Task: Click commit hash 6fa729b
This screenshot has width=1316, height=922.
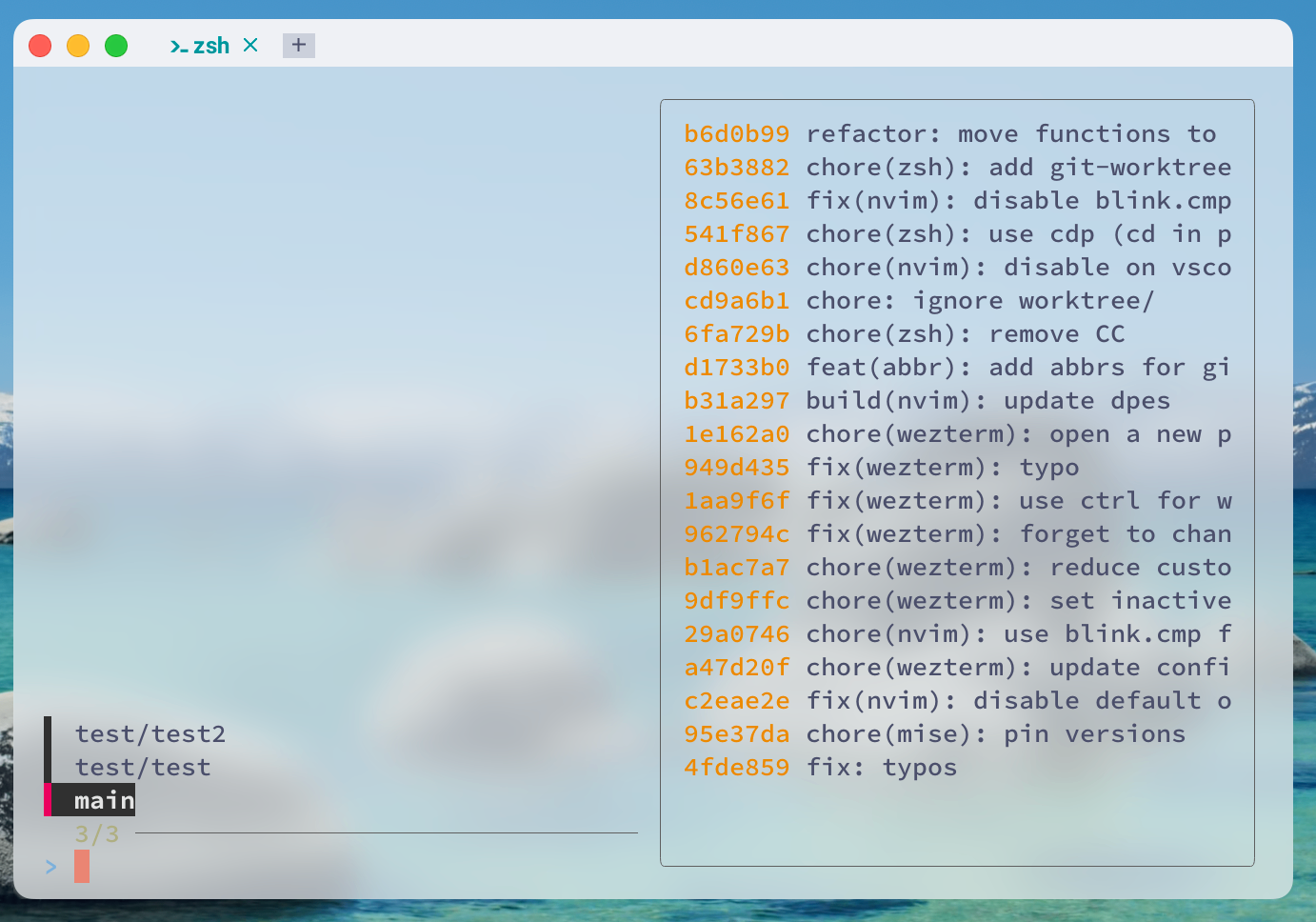Action: click(x=737, y=334)
